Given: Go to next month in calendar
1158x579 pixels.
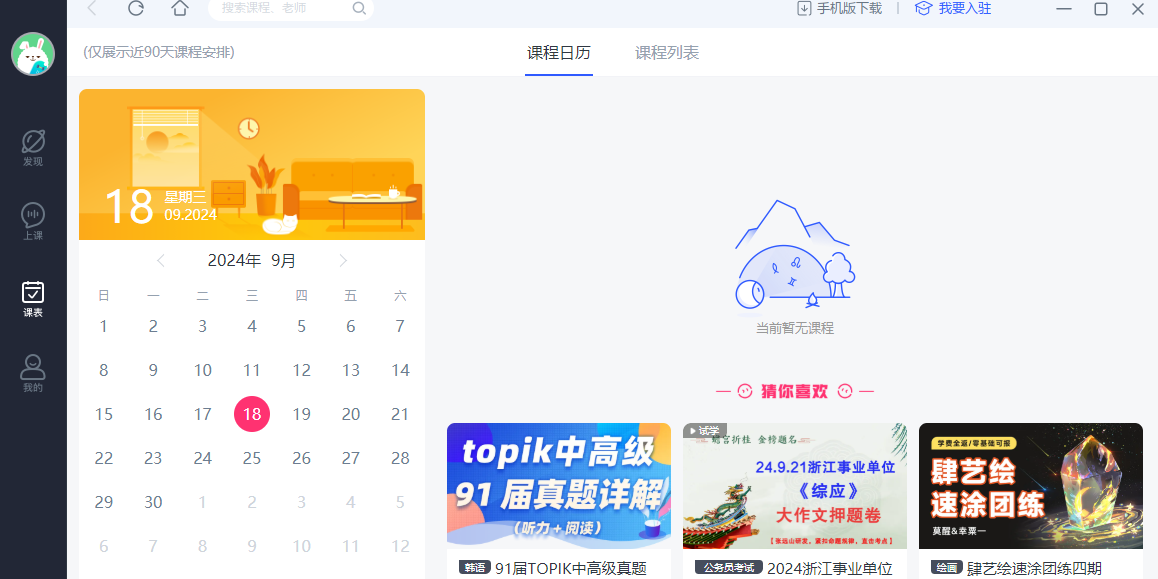Looking at the screenshot, I should coord(343,261).
